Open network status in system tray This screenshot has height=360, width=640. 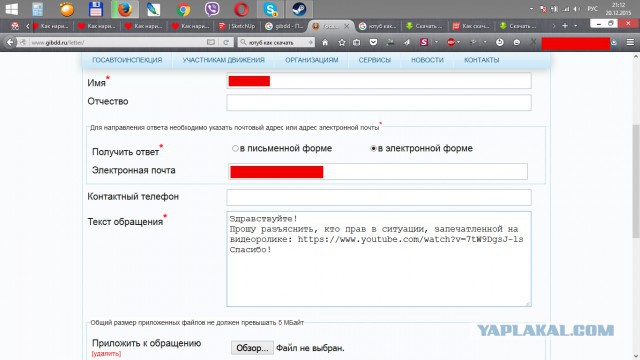click(x=565, y=9)
